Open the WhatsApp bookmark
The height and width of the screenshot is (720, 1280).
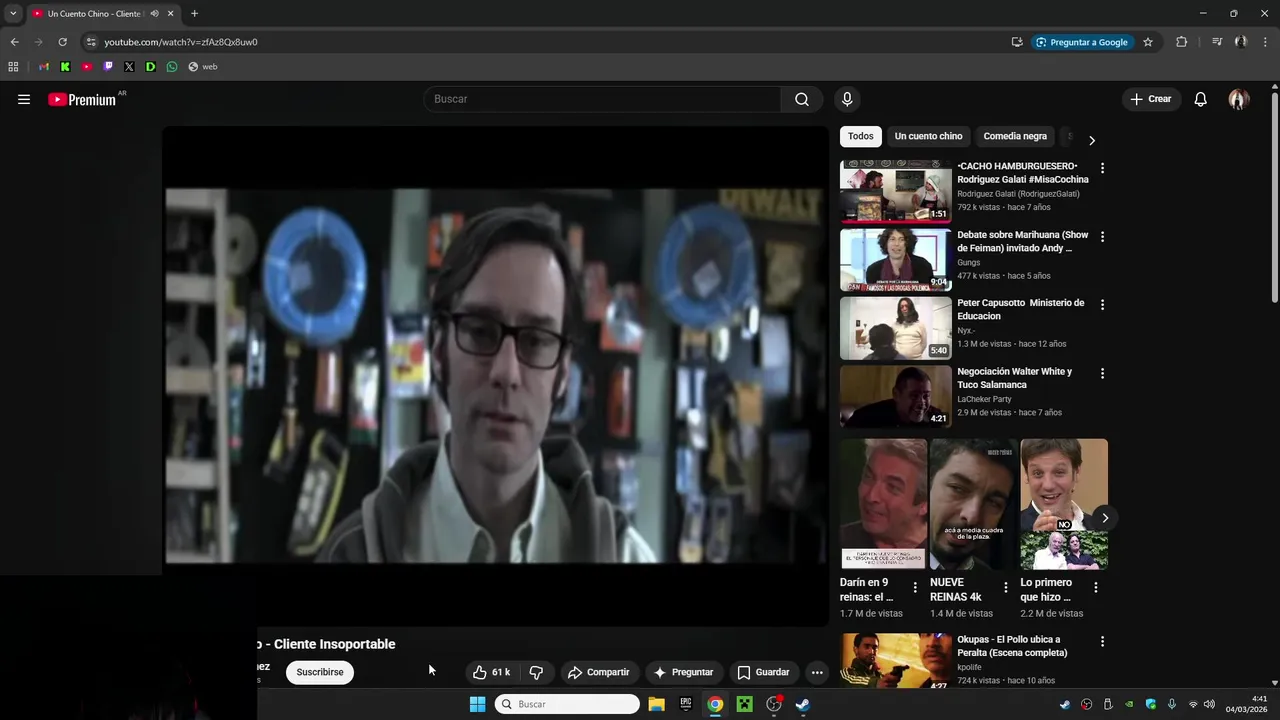pyautogui.click(x=172, y=67)
